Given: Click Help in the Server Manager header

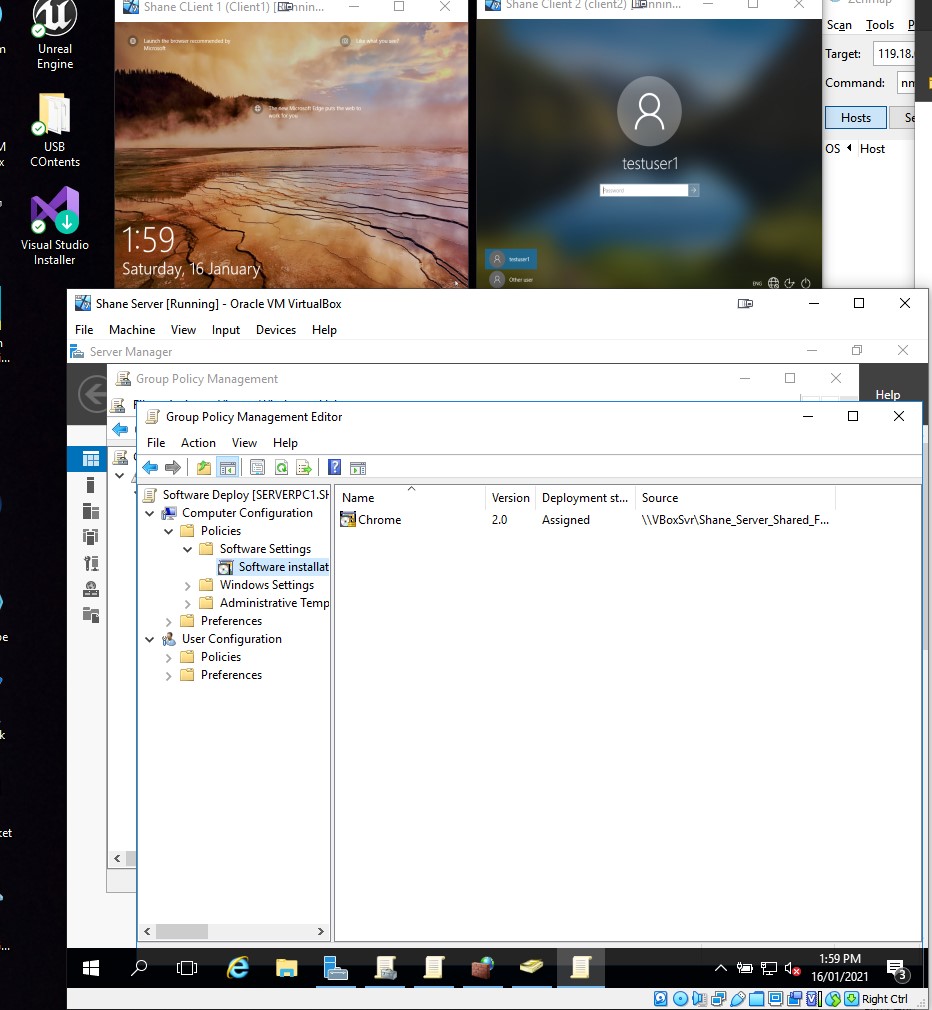Looking at the screenshot, I should tap(888, 395).
